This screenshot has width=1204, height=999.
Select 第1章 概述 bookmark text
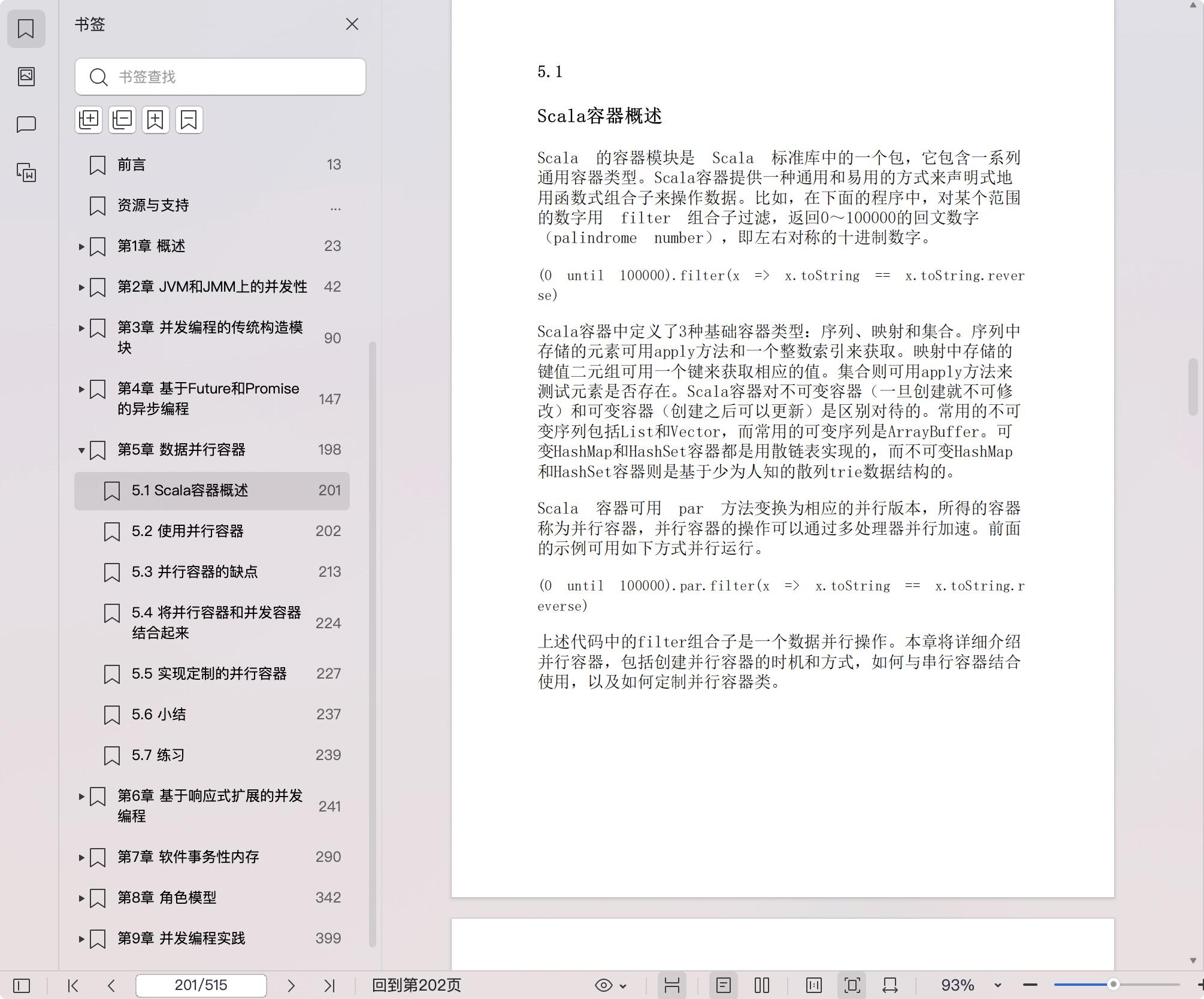pyautogui.click(x=151, y=246)
